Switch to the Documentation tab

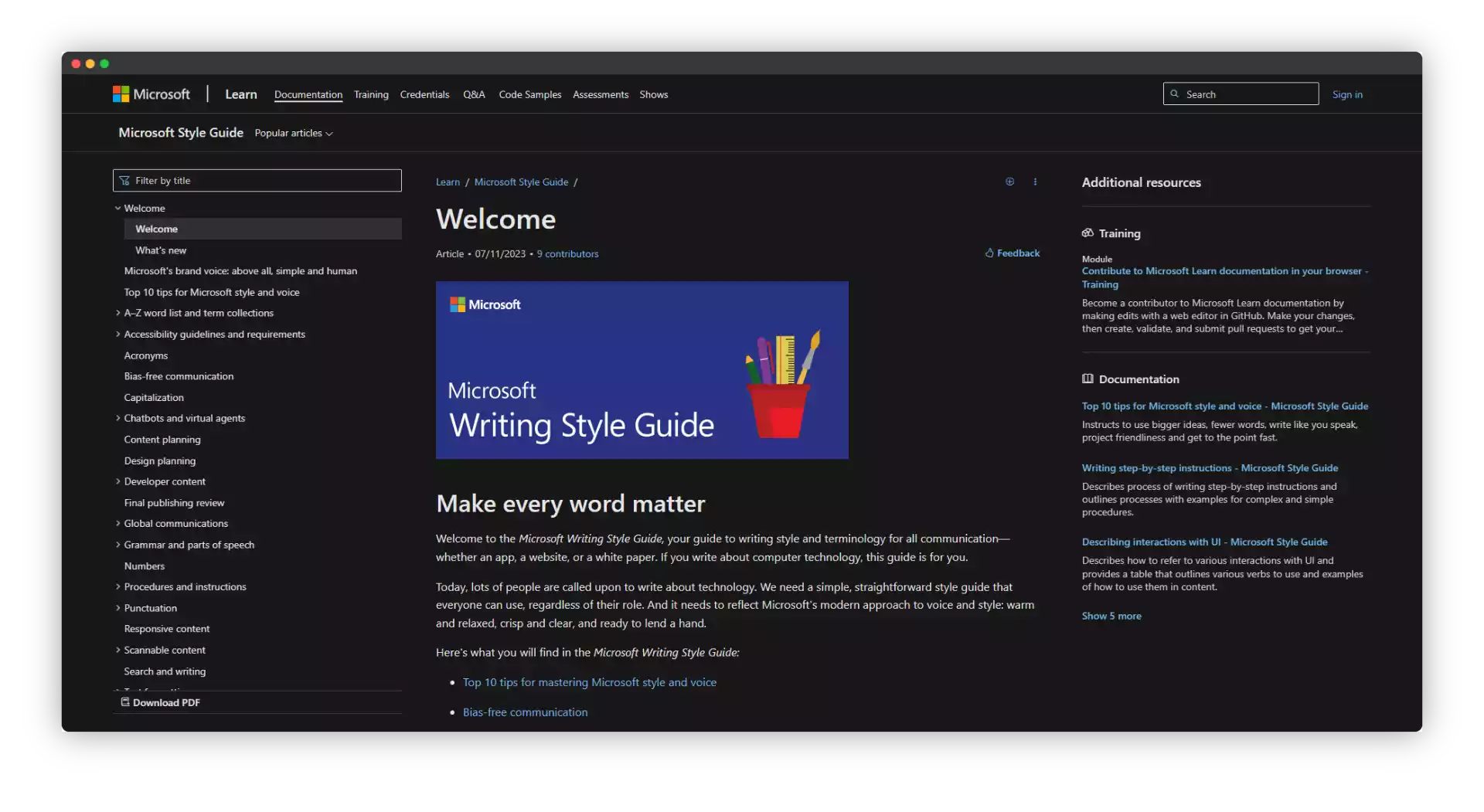[308, 94]
